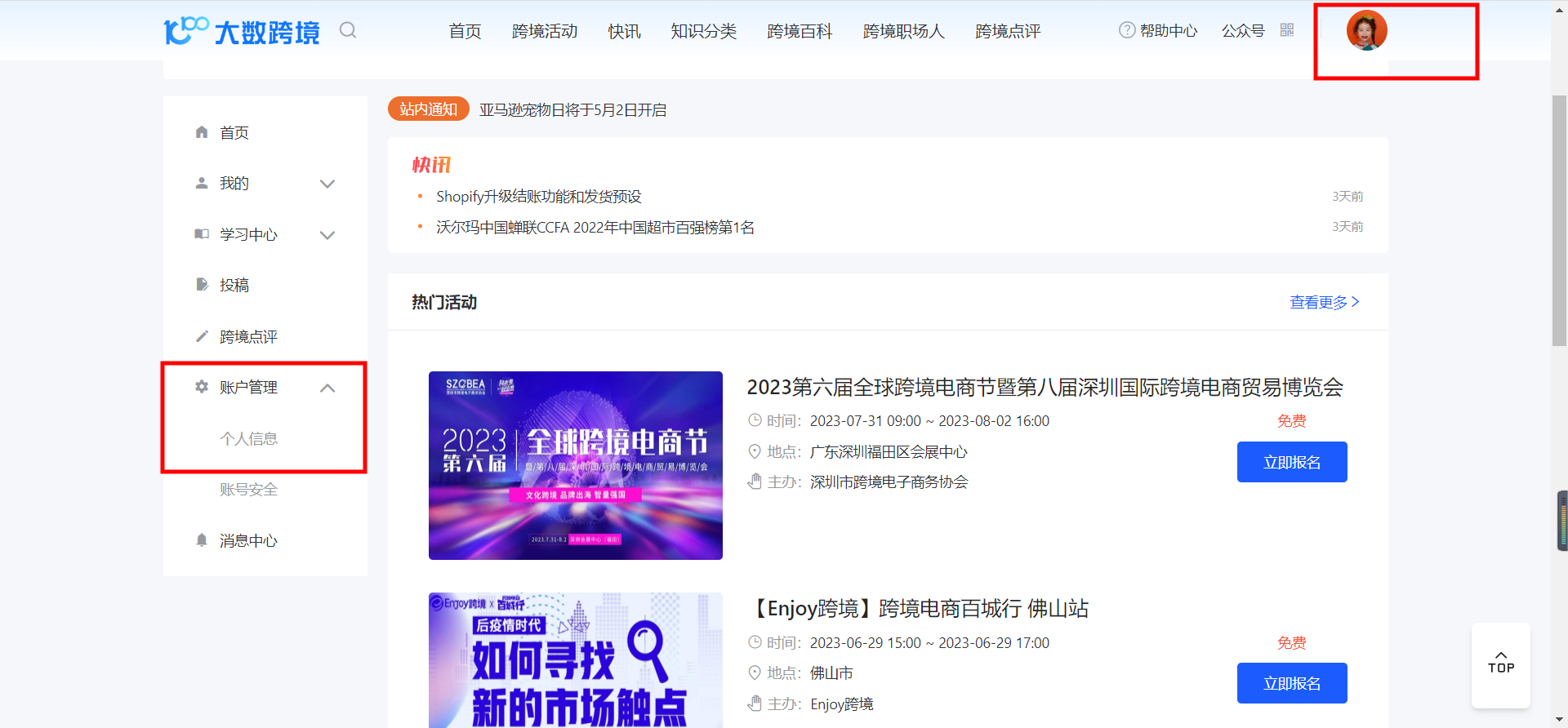This screenshot has height=728, width=1568.
Task: Open the search magnifier icon
Action: coord(348,30)
